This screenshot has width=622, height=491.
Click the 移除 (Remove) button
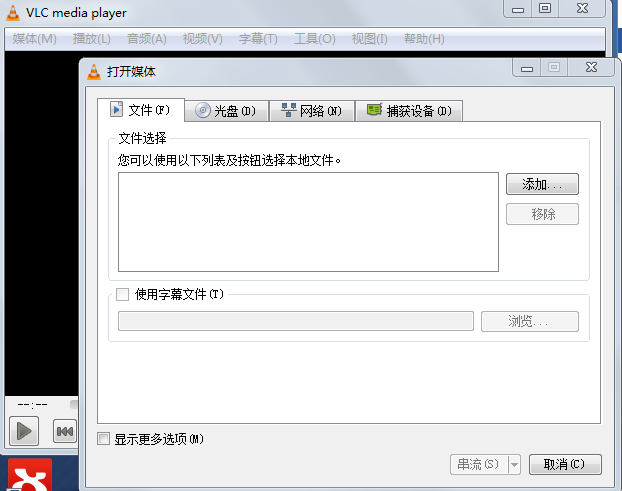542,214
